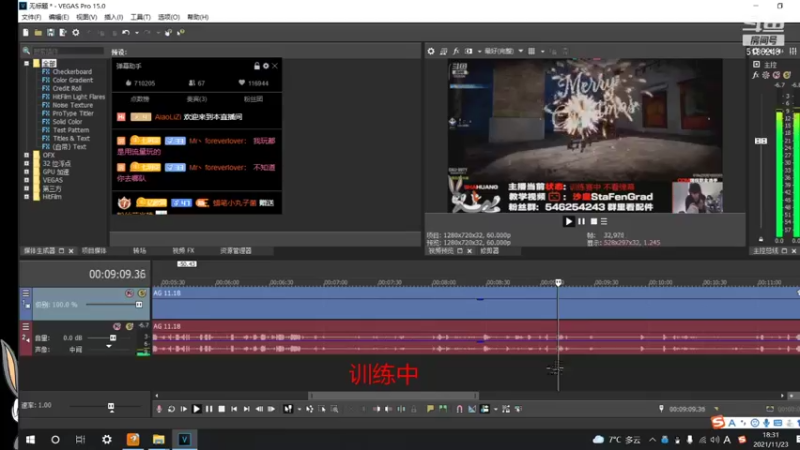Stop the video preview

click(594, 221)
